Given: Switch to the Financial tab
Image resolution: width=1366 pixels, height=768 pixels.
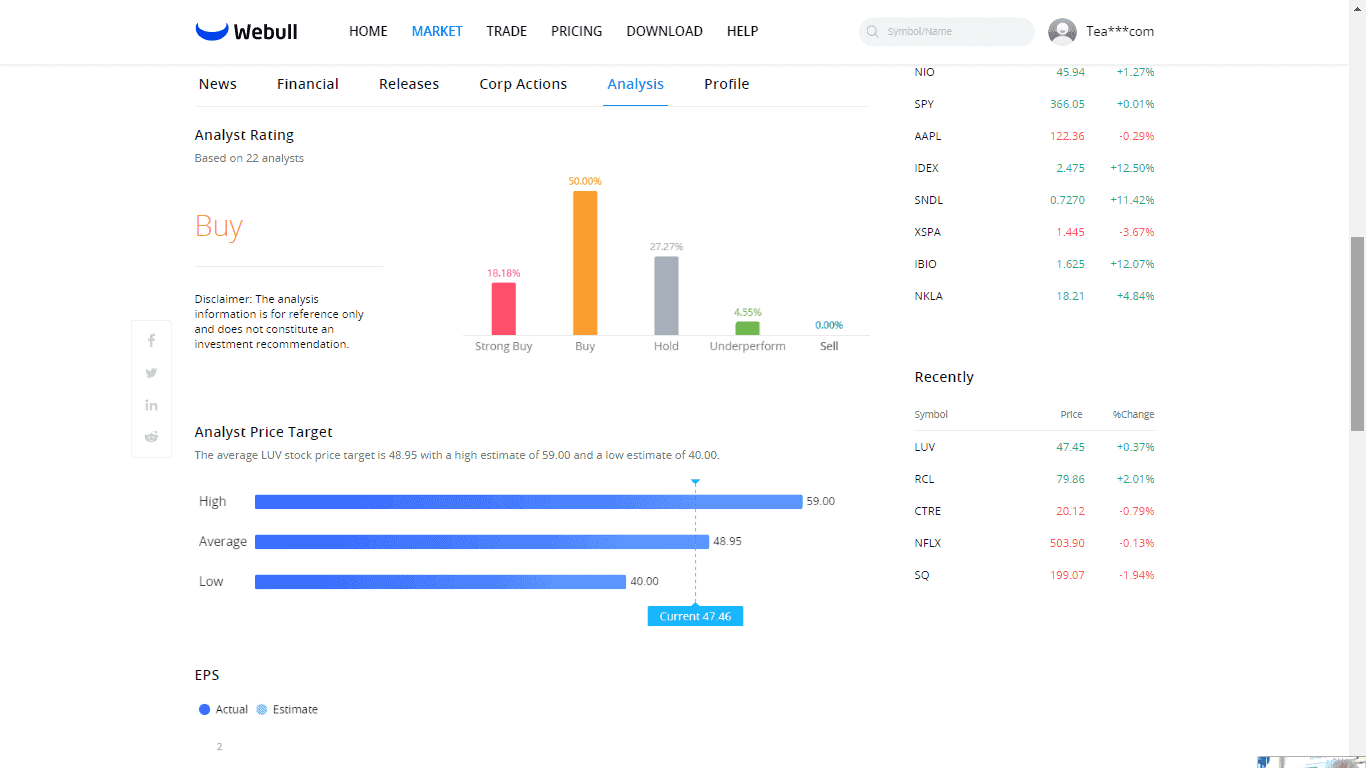Looking at the screenshot, I should click(307, 84).
